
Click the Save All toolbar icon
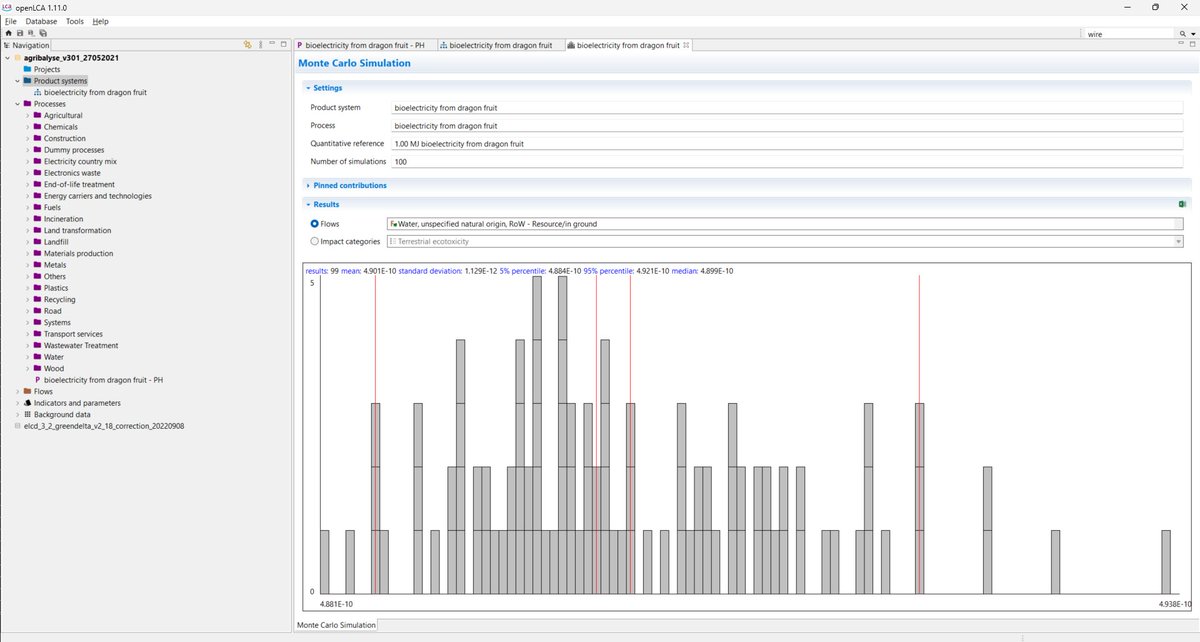tap(41, 33)
